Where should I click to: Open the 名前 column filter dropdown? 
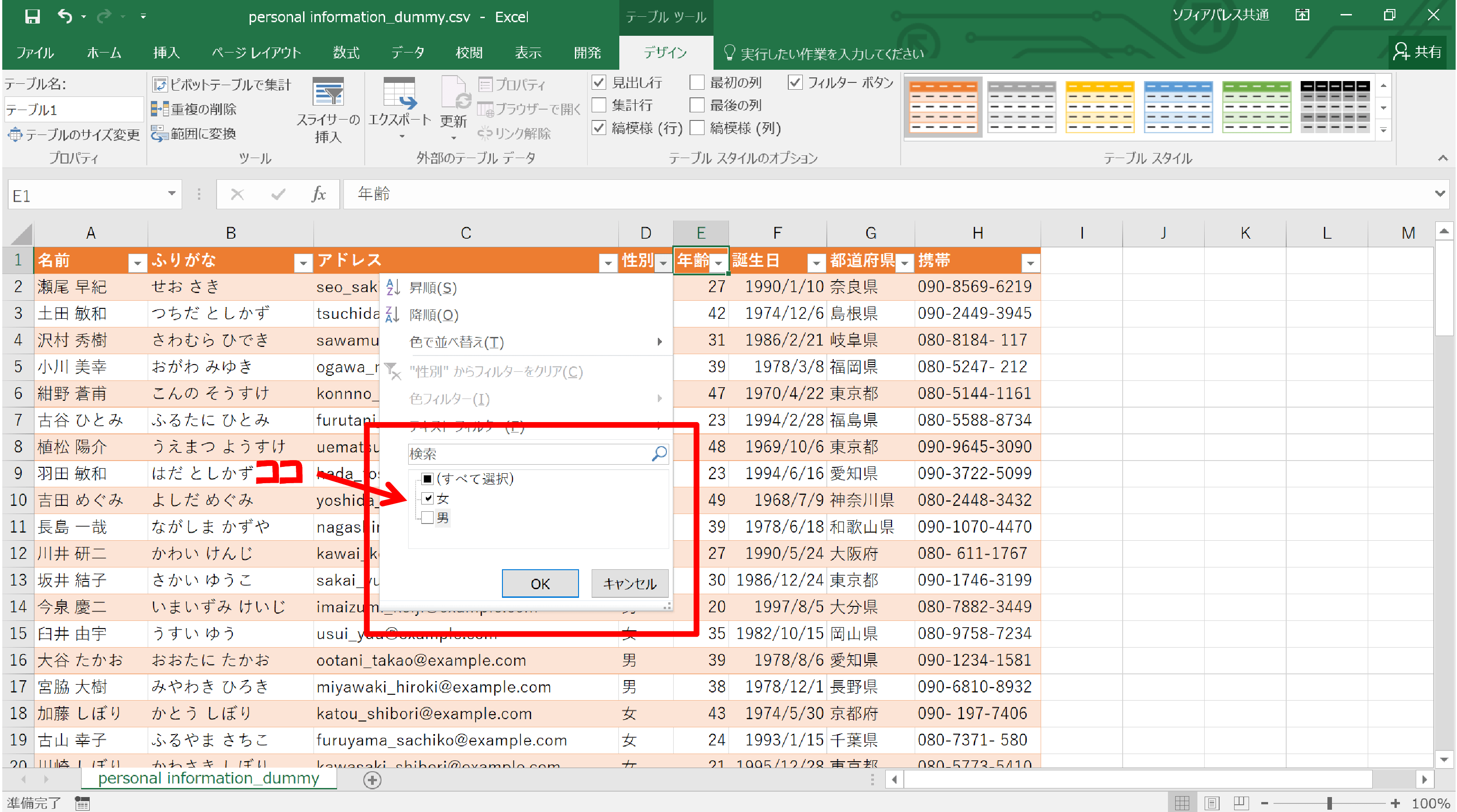(x=137, y=263)
